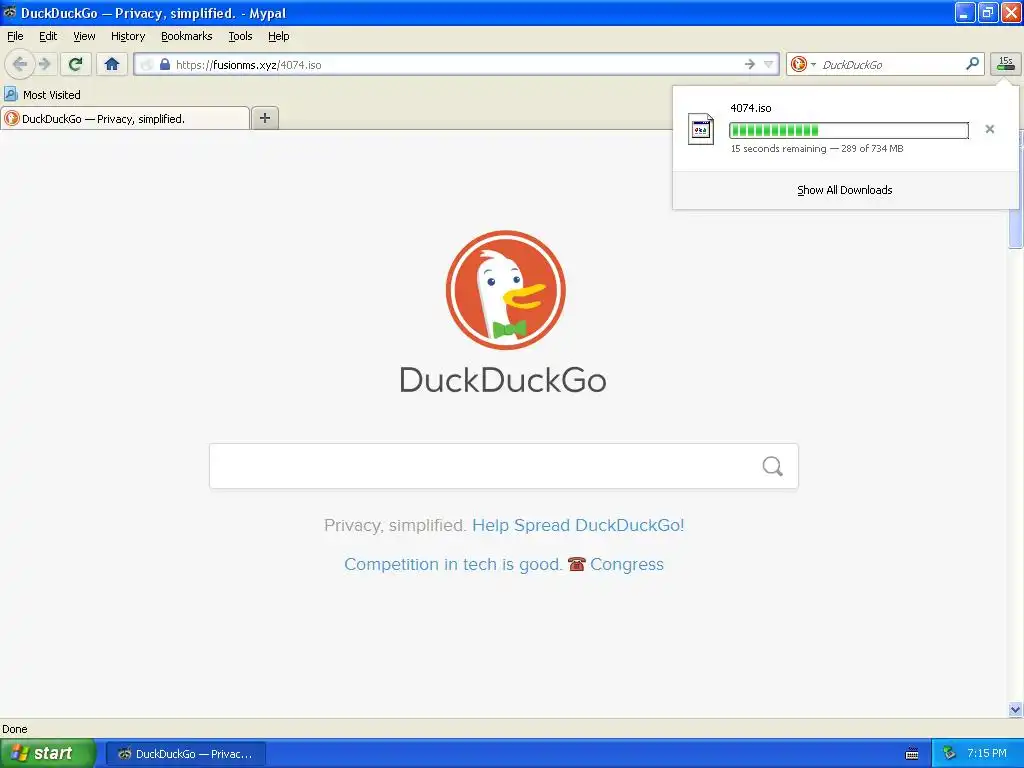Click the Done status bar text

pos(14,729)
